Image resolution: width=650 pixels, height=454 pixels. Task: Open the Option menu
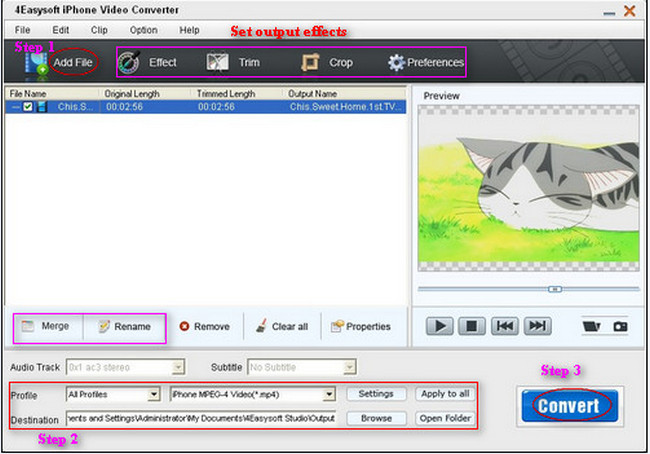143,30
